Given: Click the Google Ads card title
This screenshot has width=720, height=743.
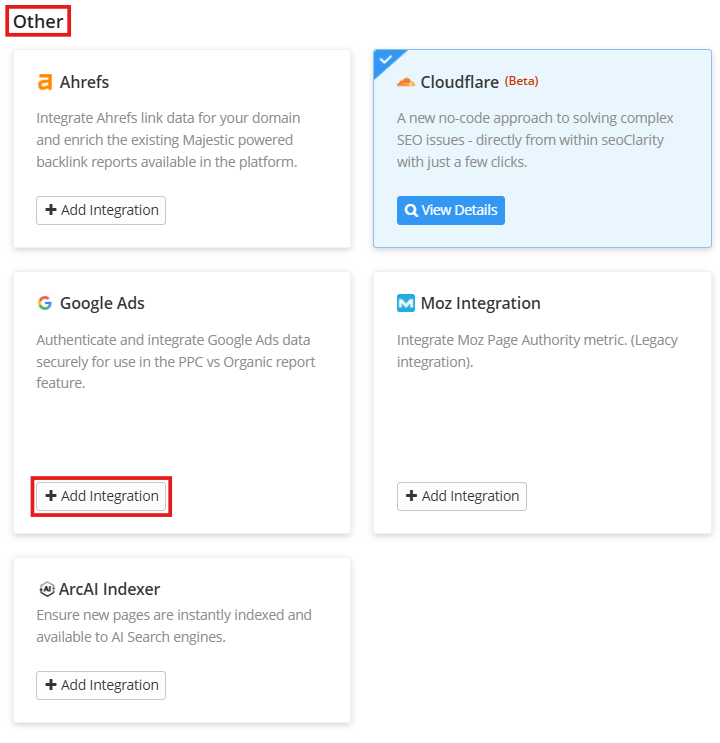Looking at the screenshot, I should pyautogui.click(x=102, y=303).
